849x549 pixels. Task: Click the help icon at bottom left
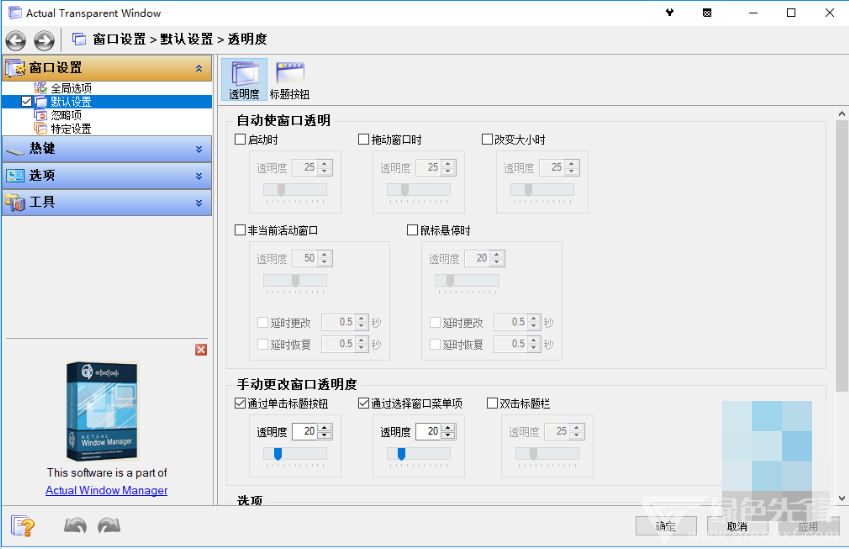pyautogui.click(x=23, y=525)
